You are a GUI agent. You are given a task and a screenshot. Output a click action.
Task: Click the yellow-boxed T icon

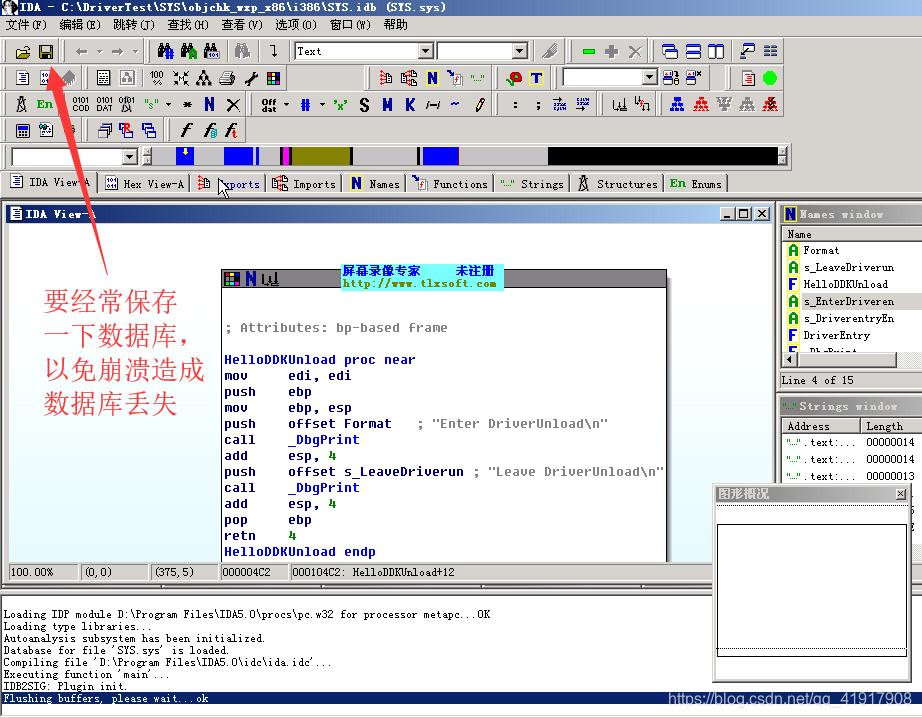click(536, 78)
